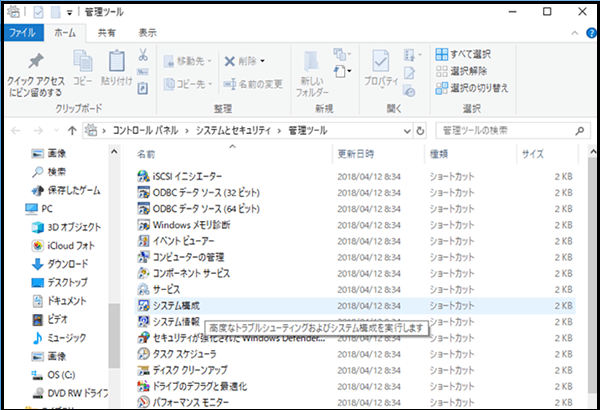
Task: Switch to the Home (ホーム) tab
Action: [65, 33]
